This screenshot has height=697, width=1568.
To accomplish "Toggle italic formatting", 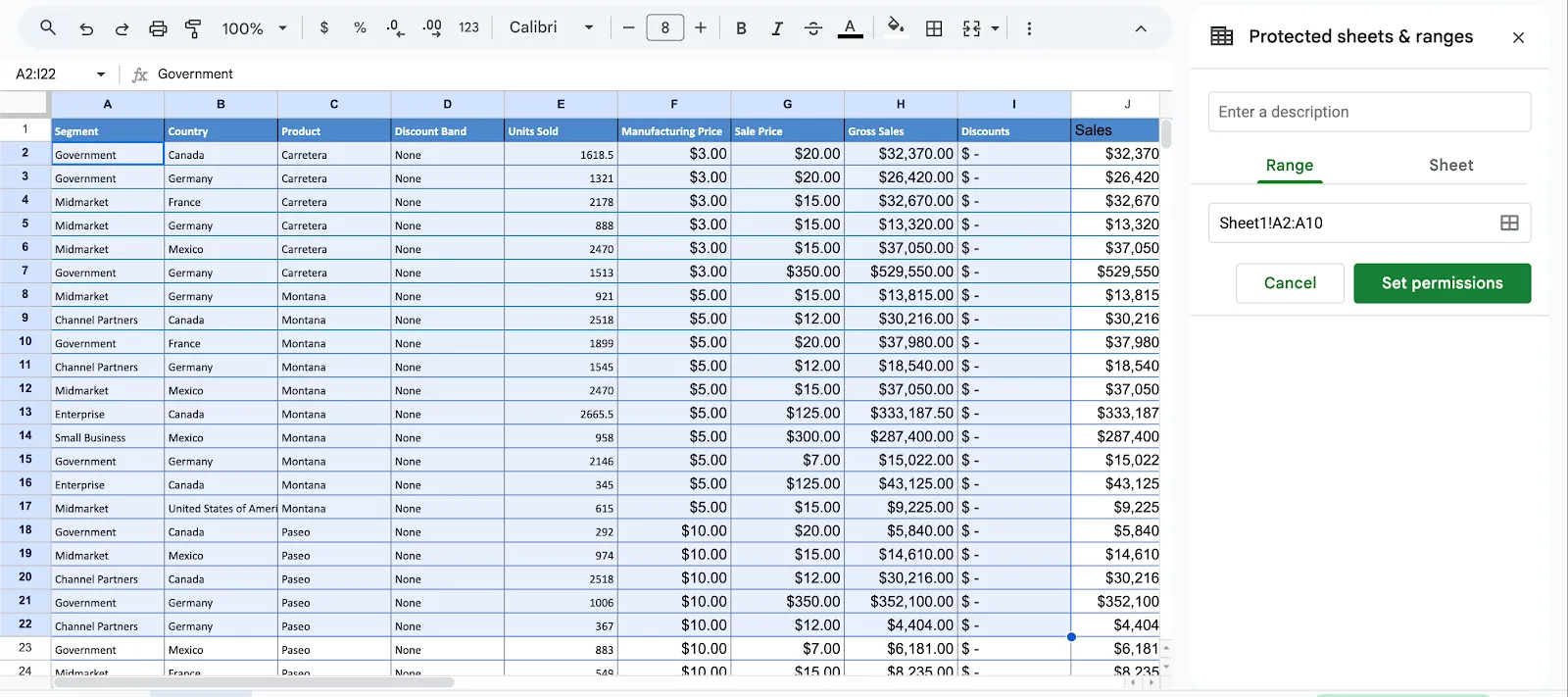I will point(776,28).
